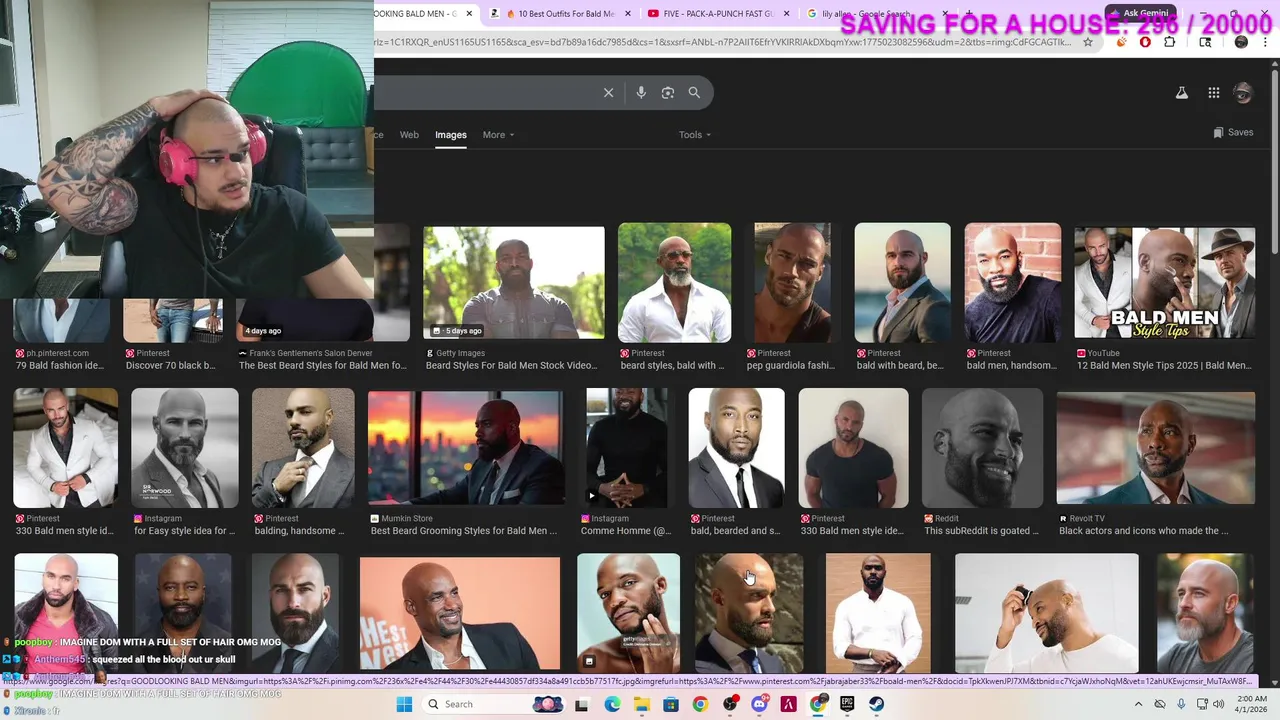Open Task View from the taskbar
Viewport: 1280px width, 720px height.
(581, 704)
